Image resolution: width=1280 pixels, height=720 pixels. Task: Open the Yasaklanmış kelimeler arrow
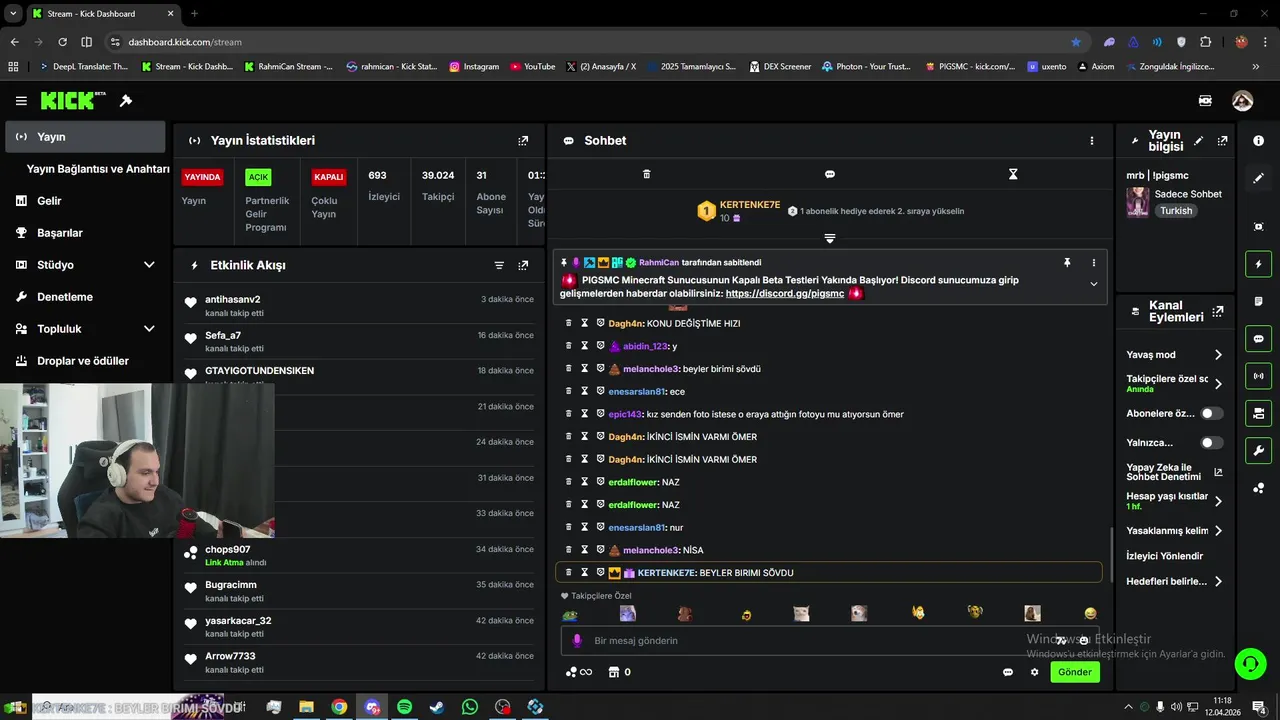(x=1218, y=531)
